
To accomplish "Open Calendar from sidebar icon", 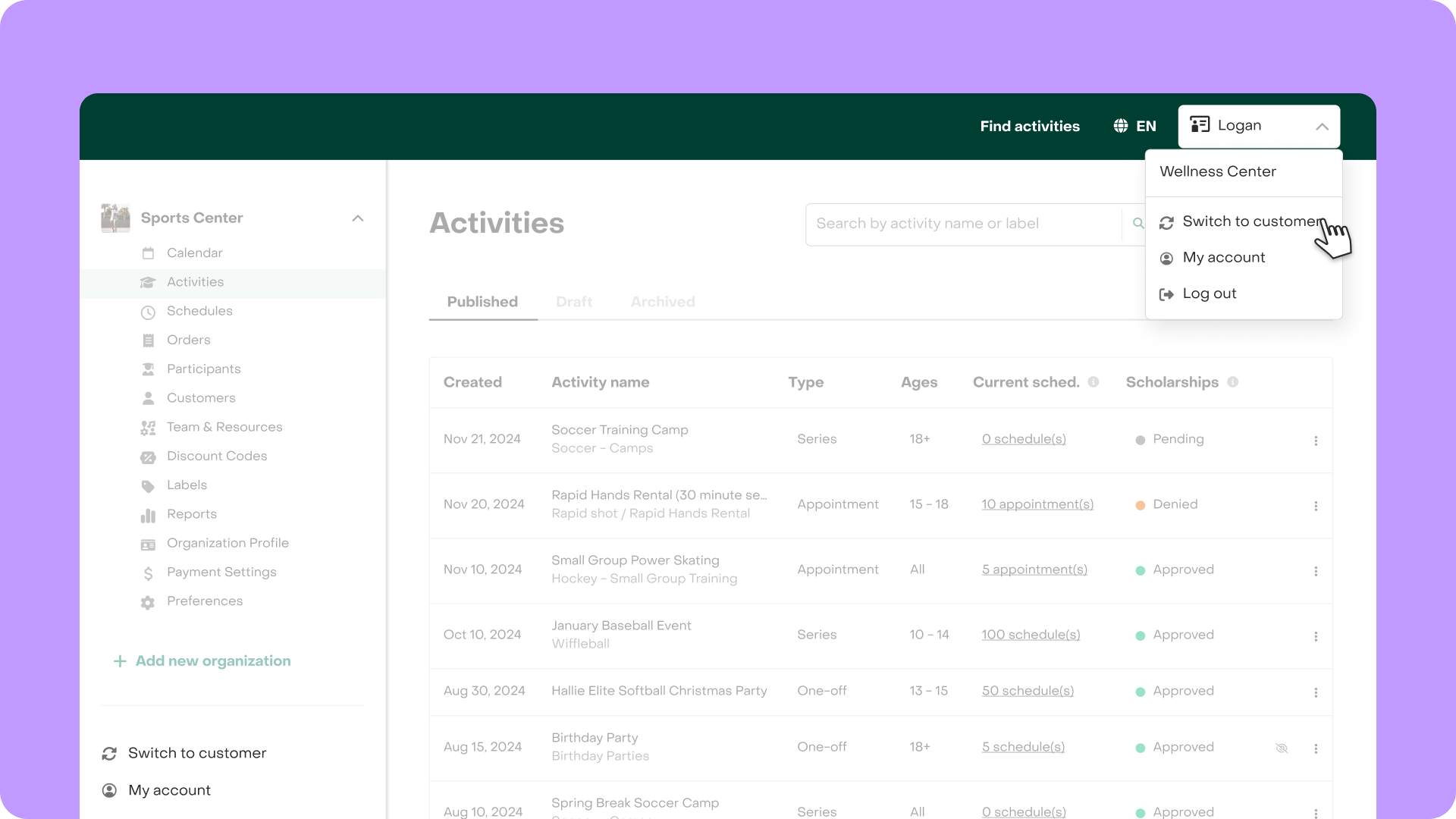I will click(x=148, y=253).
